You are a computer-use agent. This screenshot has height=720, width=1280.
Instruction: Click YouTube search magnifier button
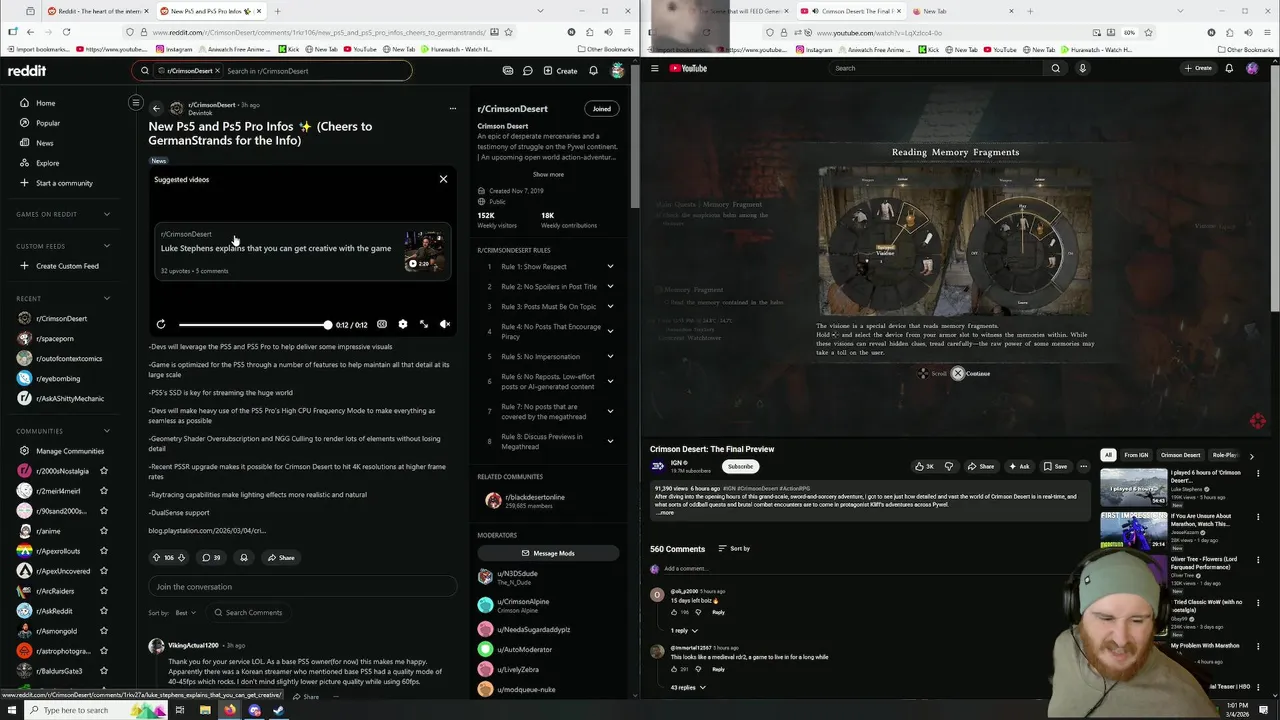[1055, 68]
